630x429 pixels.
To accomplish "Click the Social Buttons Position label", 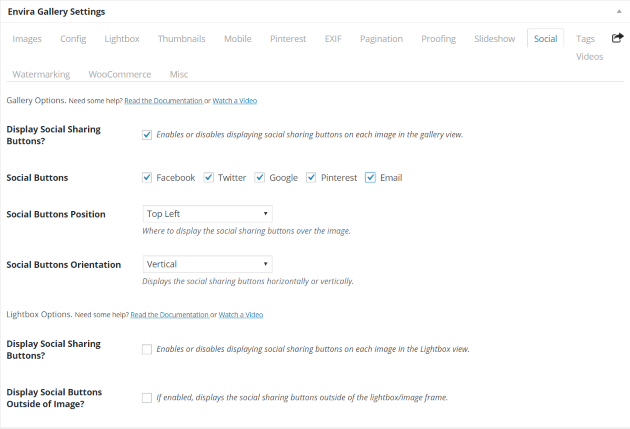I will tap(56, 214).
